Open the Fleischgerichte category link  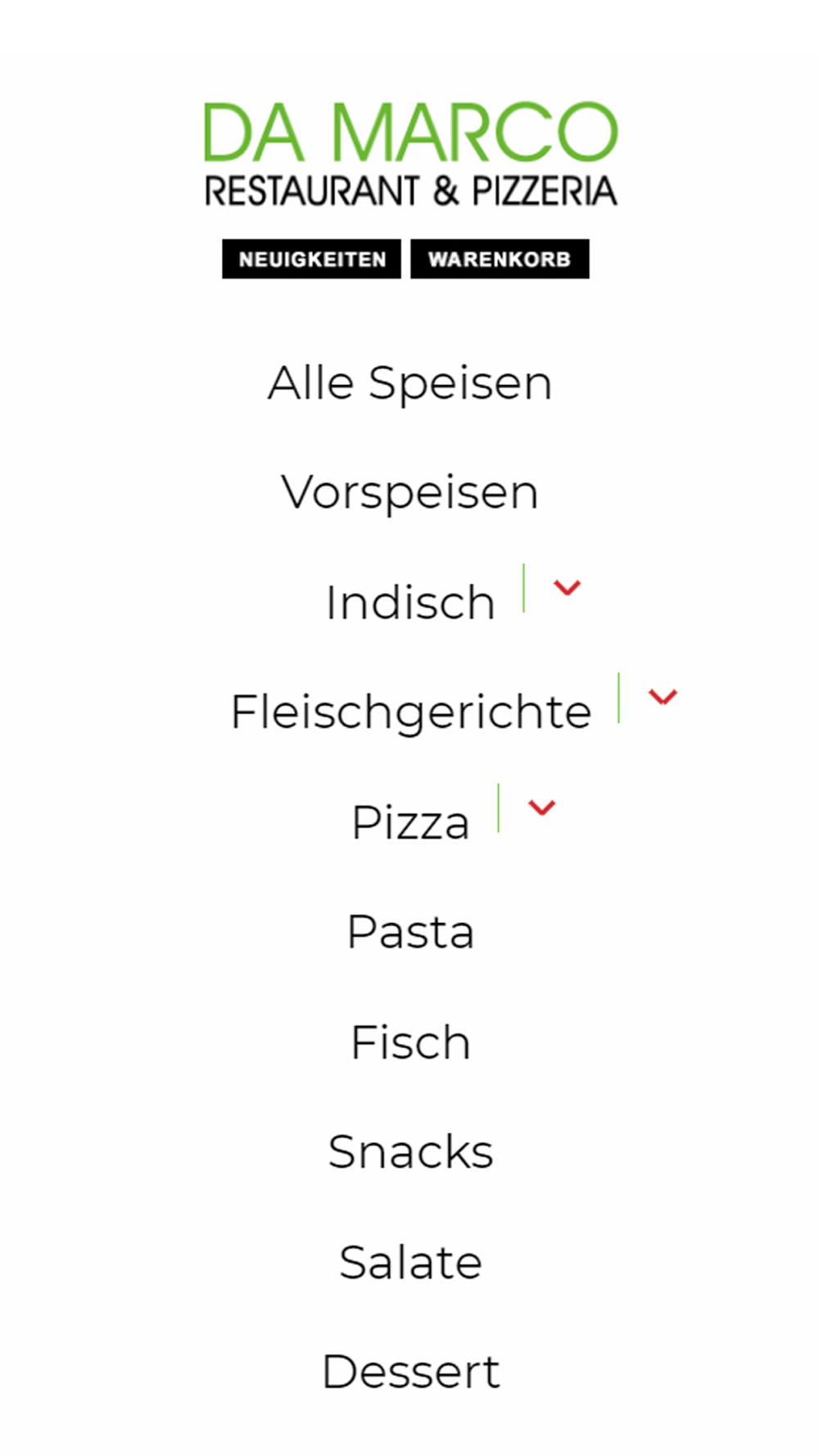[x=410, y=712]
